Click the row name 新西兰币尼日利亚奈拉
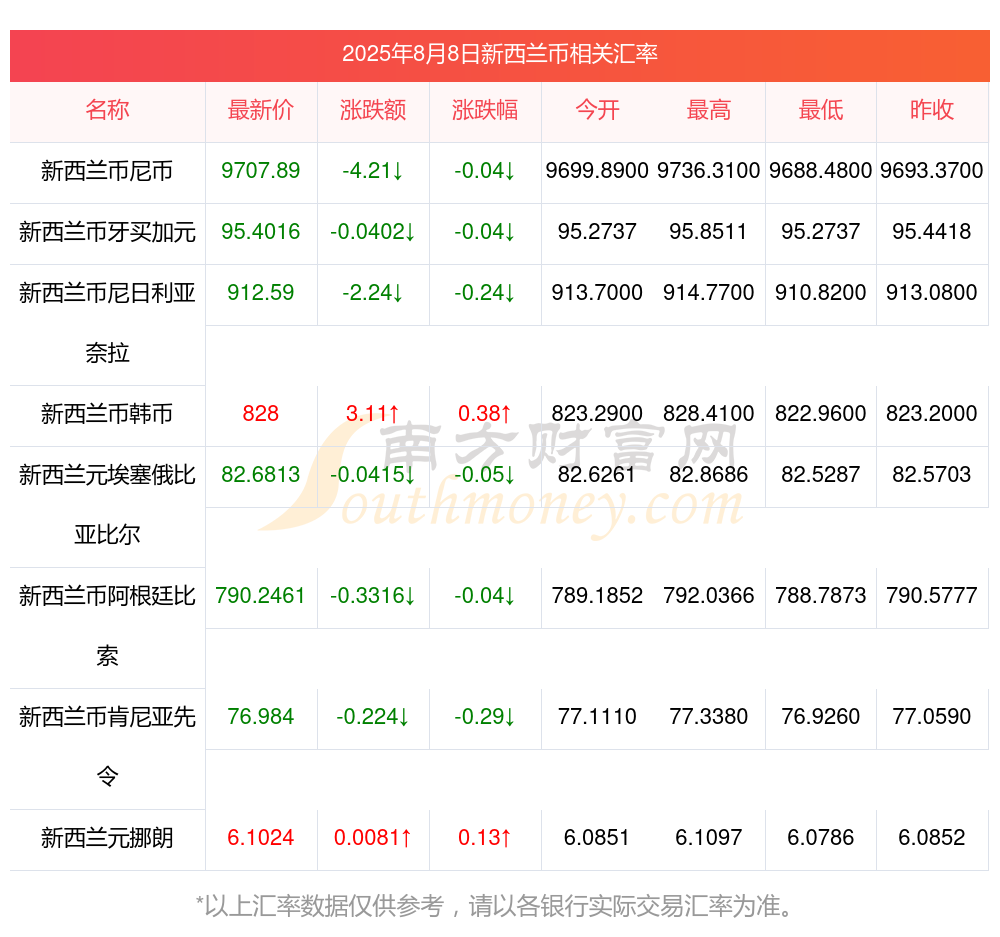Image resolution: width=1000 pixels, height=937 pixels. coord(107,323)
